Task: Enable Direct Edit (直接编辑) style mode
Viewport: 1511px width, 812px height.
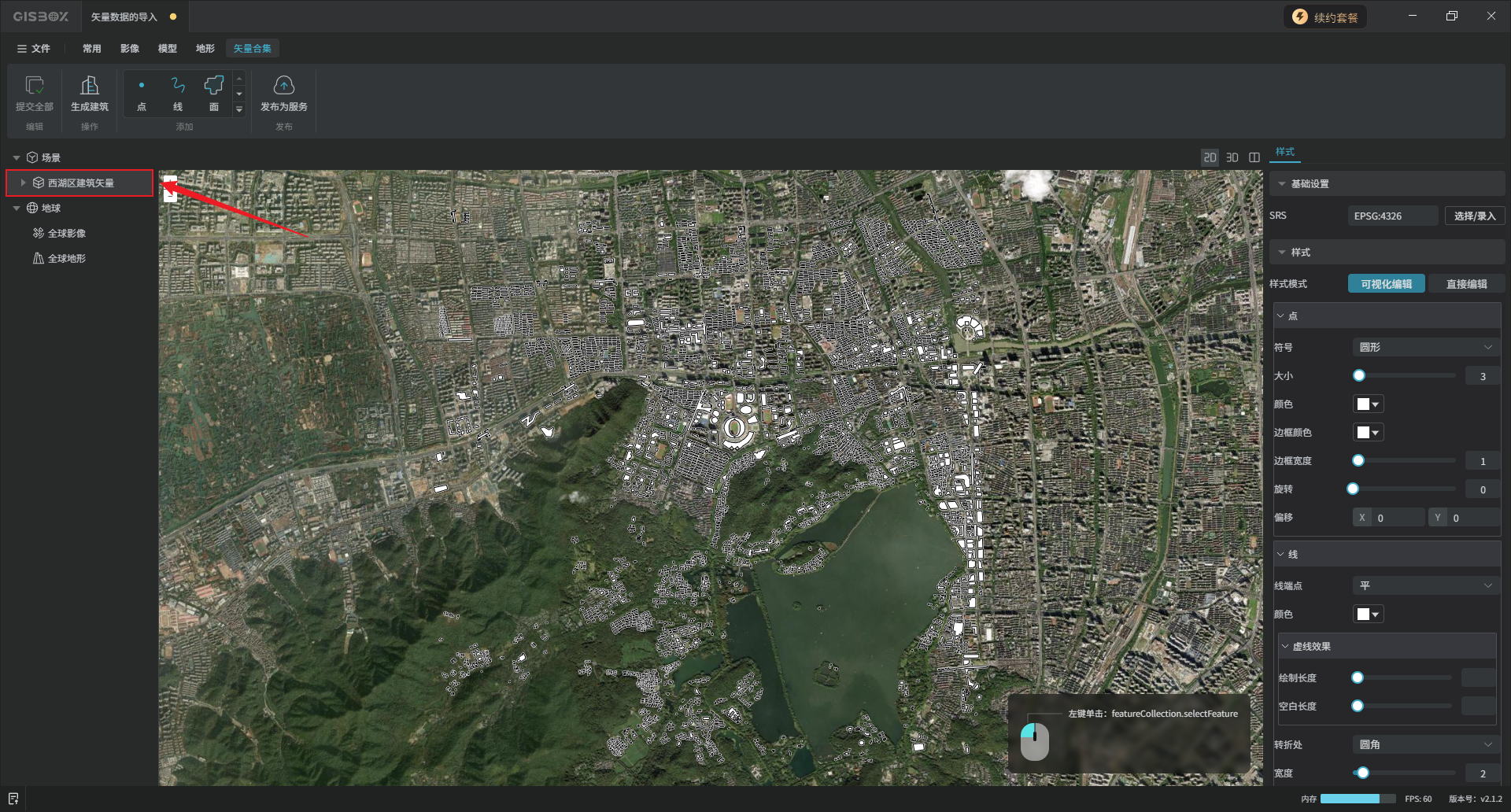Action: point(1465,284)
